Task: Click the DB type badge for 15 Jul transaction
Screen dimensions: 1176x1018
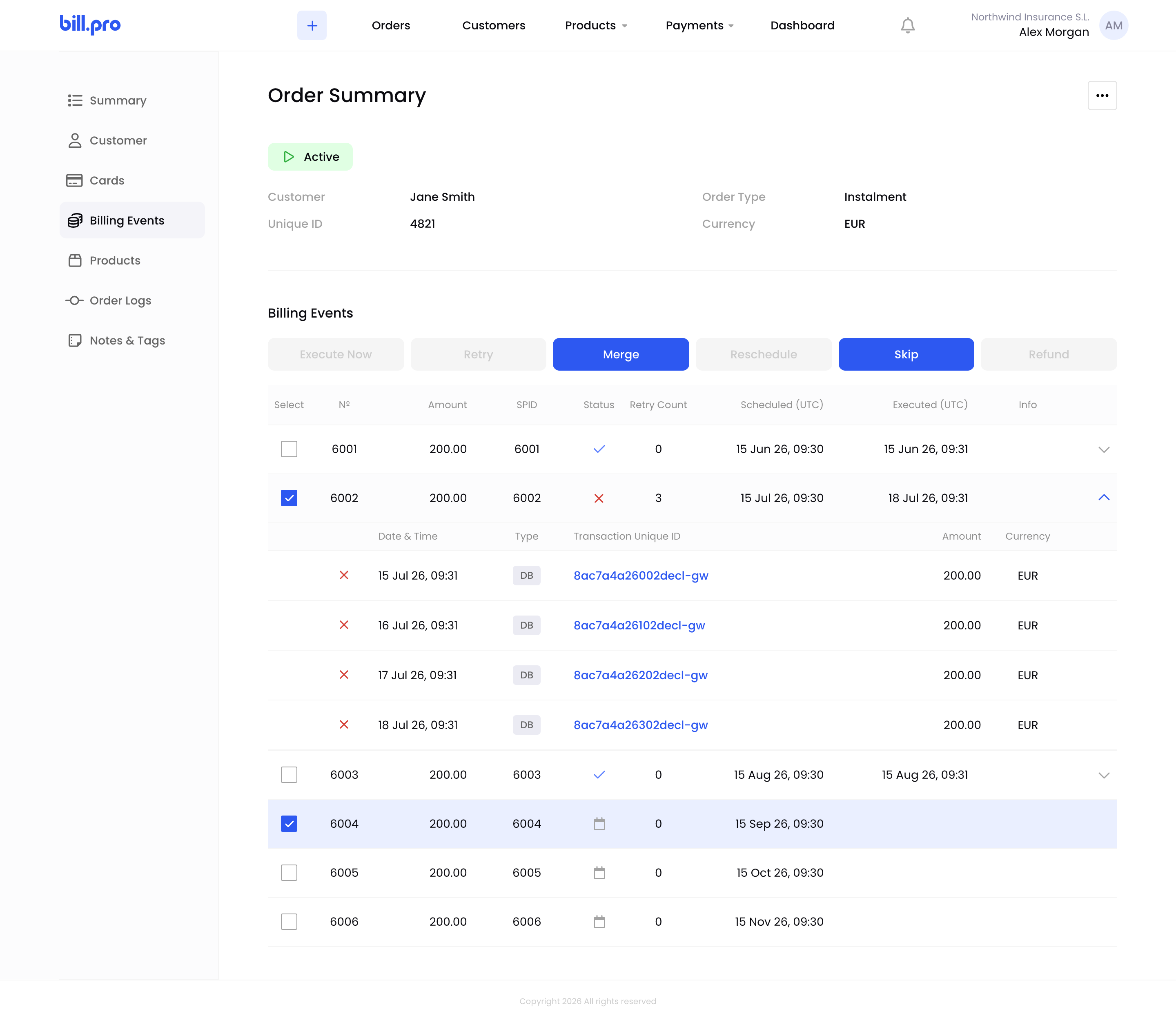Action: click(x=526, y=576)
